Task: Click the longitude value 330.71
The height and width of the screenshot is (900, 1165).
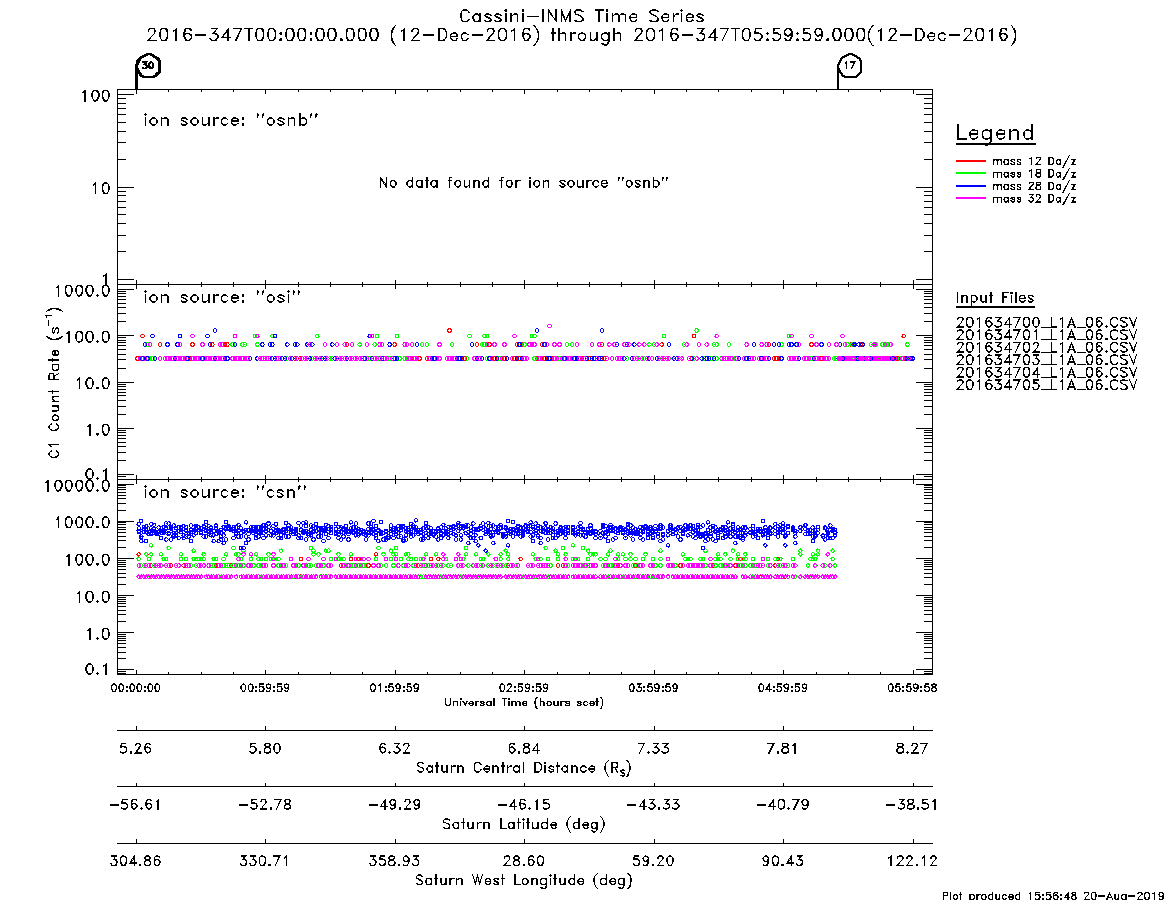Action: [265, 861]
